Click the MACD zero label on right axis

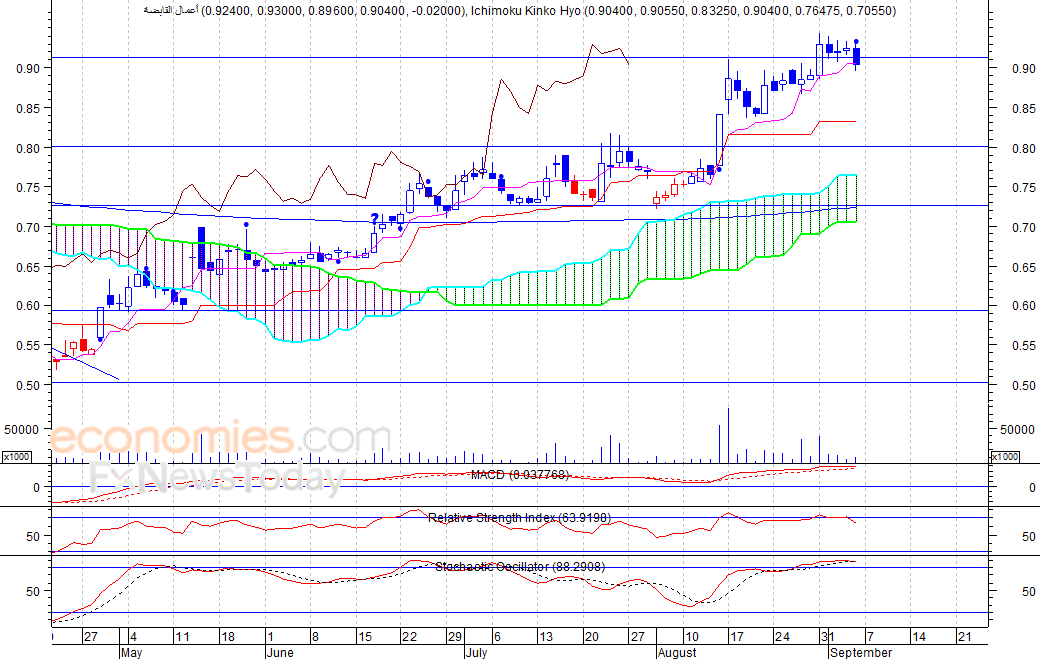click(x=1032, y=487)
